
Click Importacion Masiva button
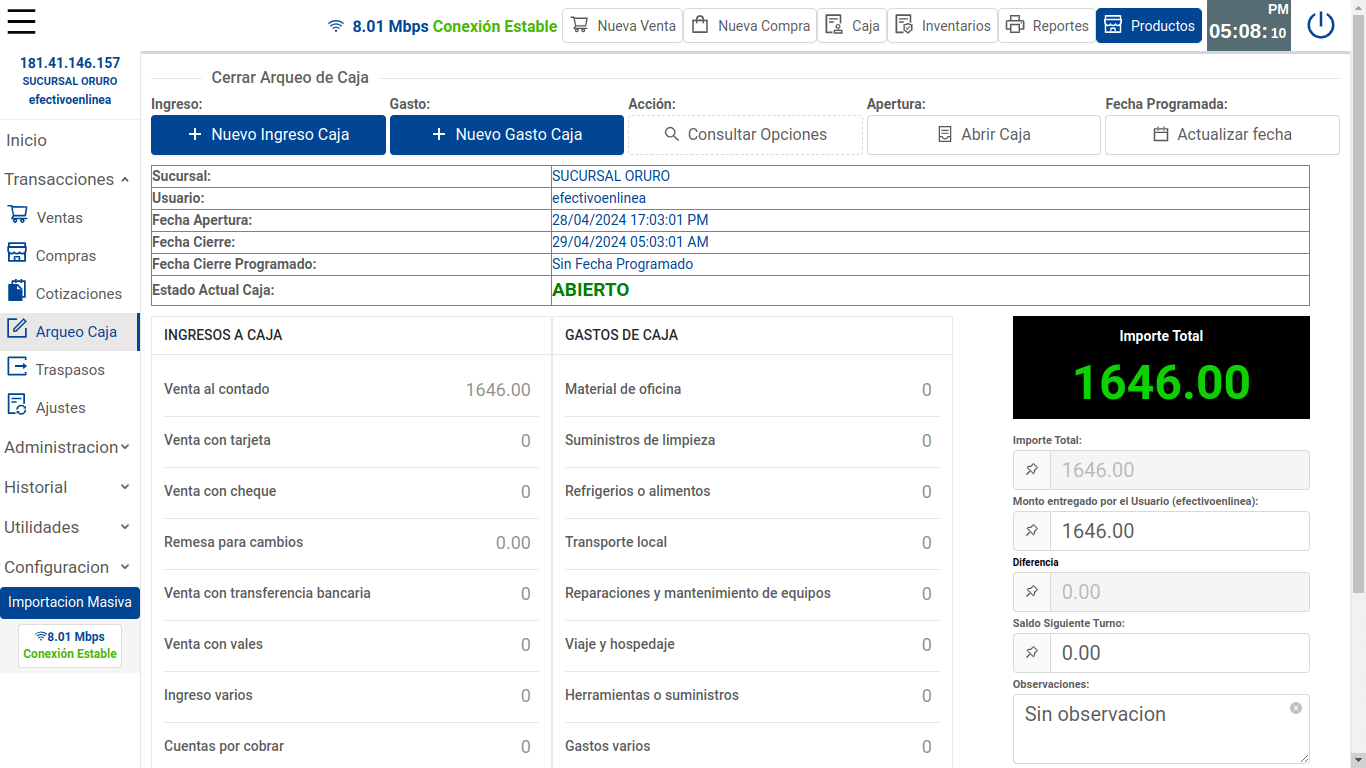pos(70,602)
